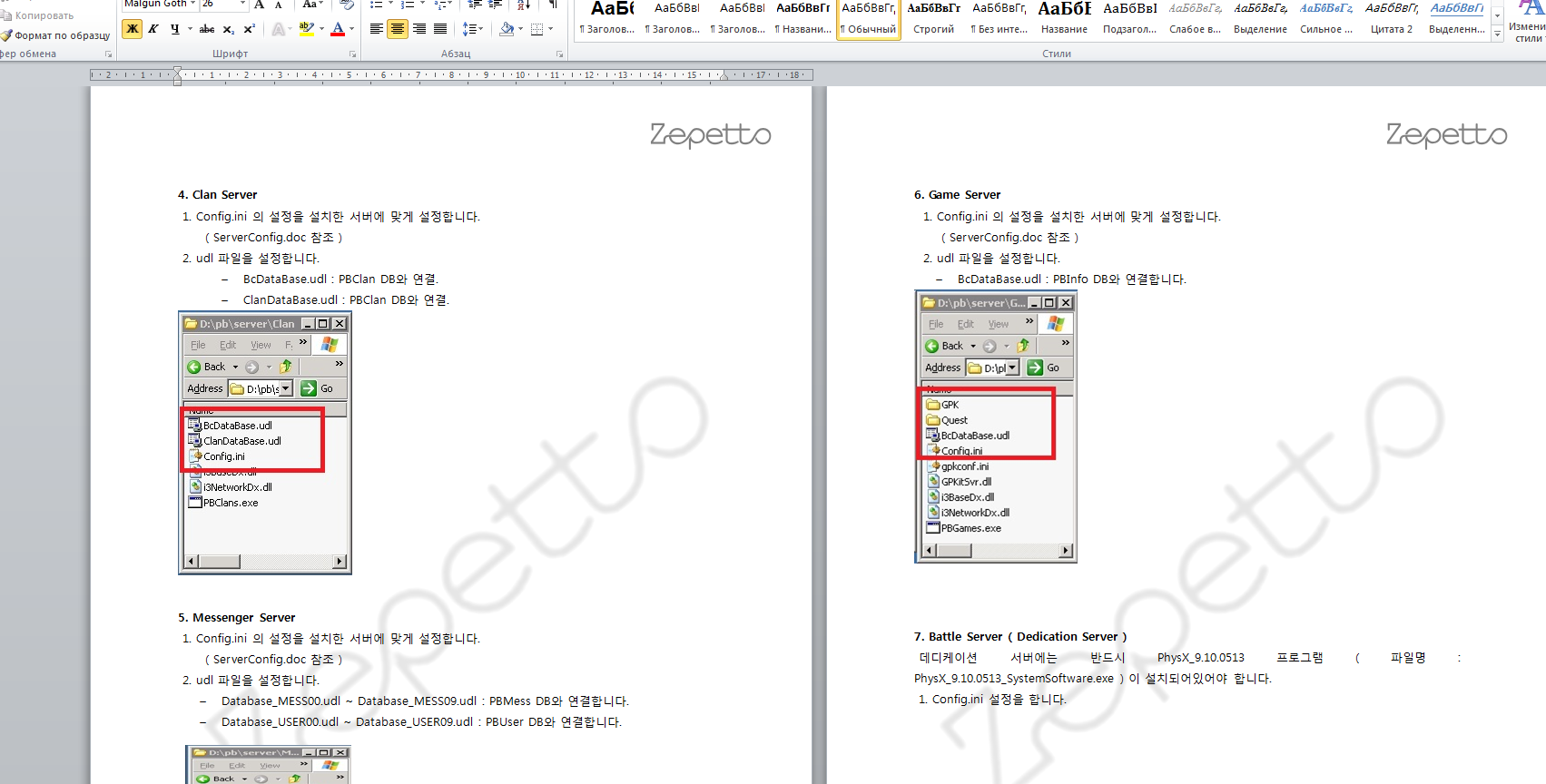This screenshot has width=1546, height=784.
Task: Click the horizontal ruler above the left page
Action: point(451,75)
